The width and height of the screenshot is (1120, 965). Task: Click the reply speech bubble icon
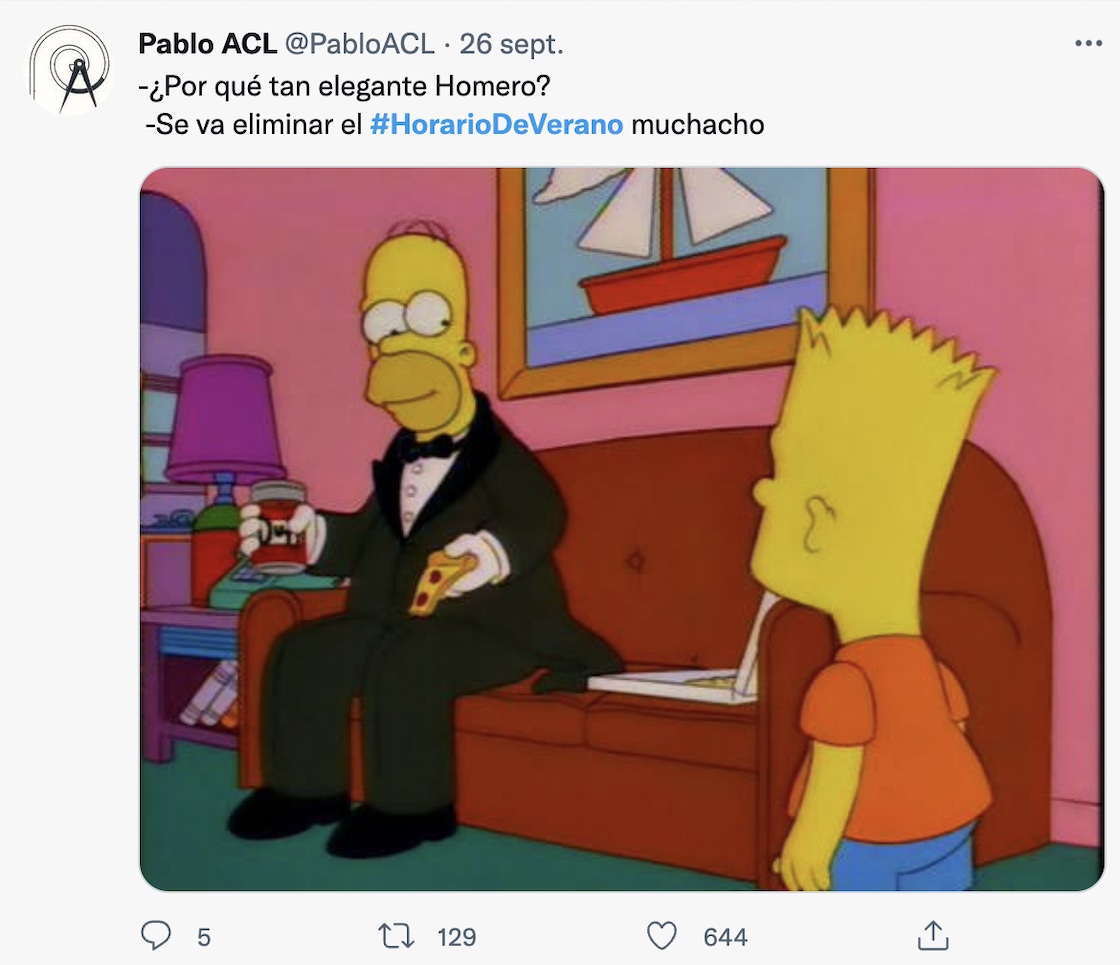(156, 935)
